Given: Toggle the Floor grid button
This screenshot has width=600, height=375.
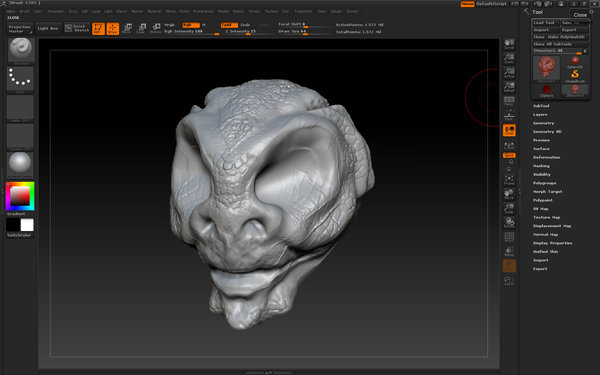Looking at the screenshot, I should coord(509,116).
